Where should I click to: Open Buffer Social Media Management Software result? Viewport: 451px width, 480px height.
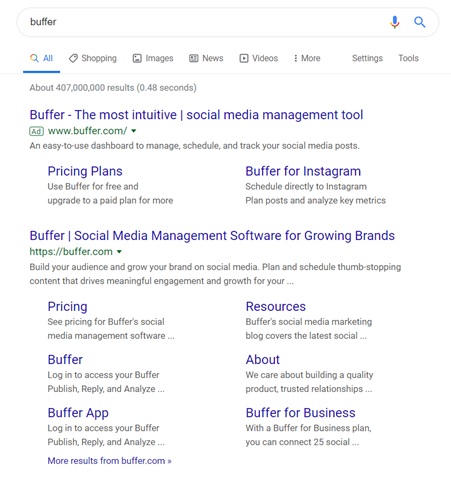pos(212,236)
